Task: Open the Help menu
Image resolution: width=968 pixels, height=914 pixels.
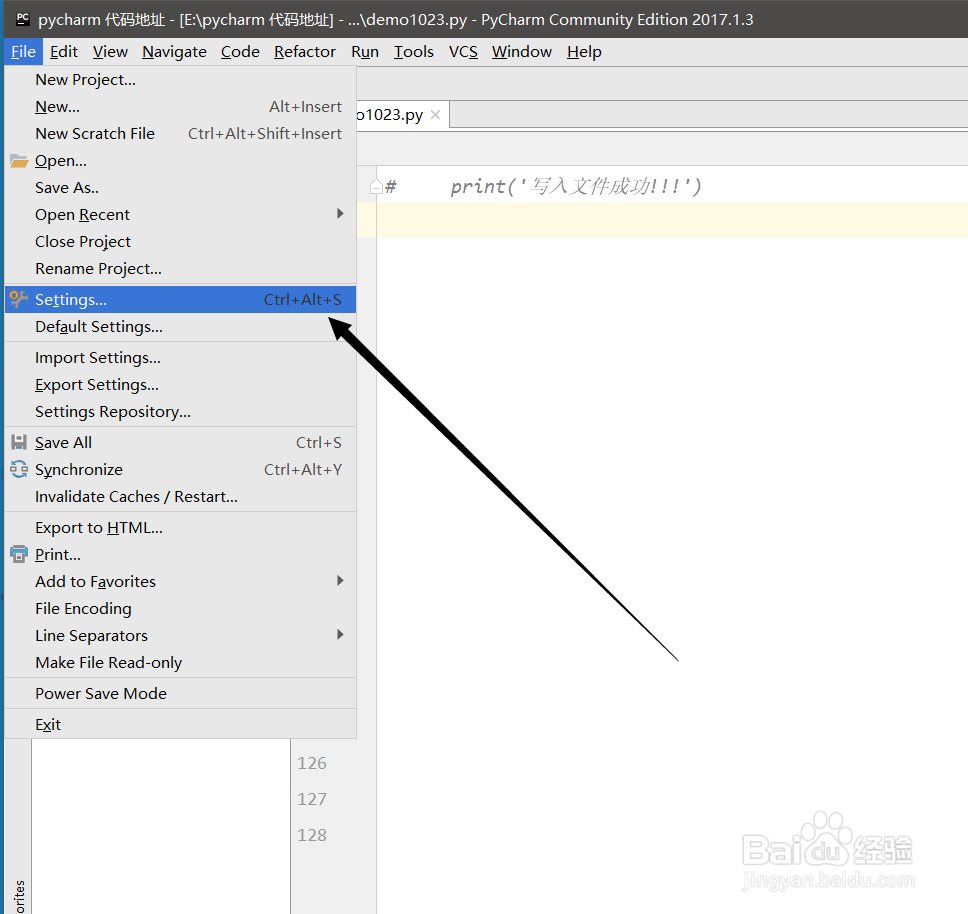Action: [x=584, y=52]
